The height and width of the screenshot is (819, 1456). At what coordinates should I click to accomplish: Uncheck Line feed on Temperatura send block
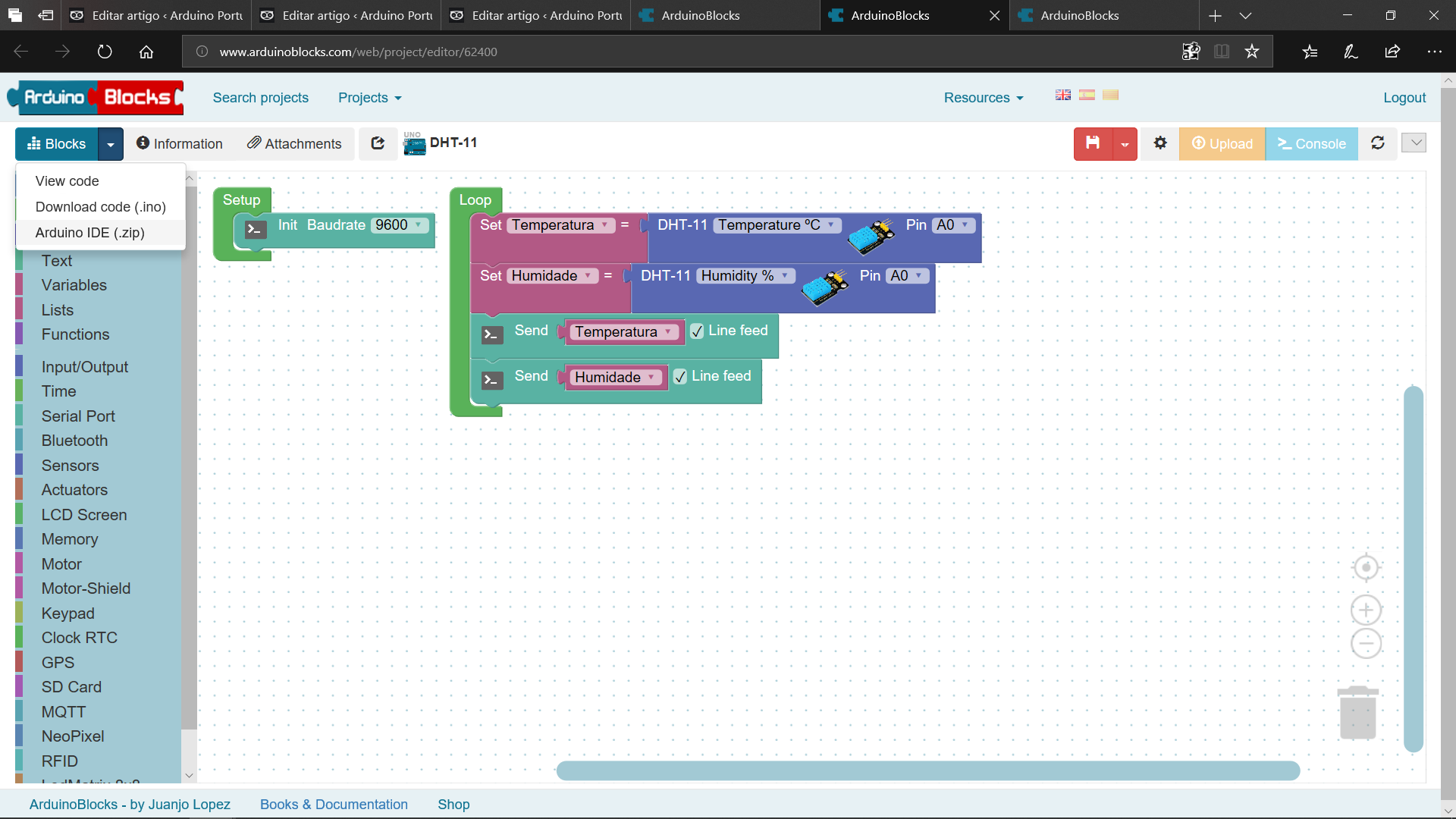pyautogui.click(x=698, y=331)
